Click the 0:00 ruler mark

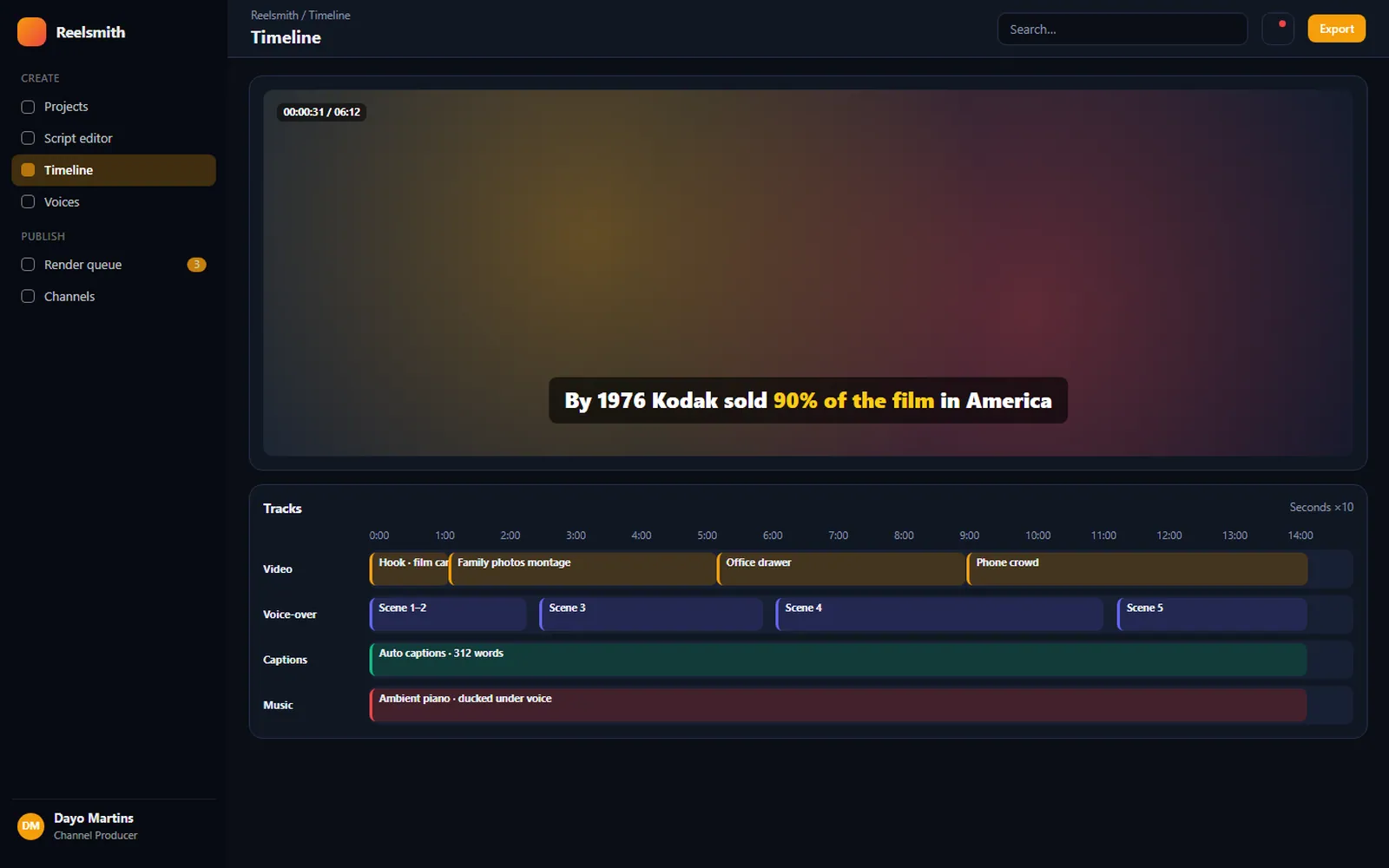coord(379,536)
